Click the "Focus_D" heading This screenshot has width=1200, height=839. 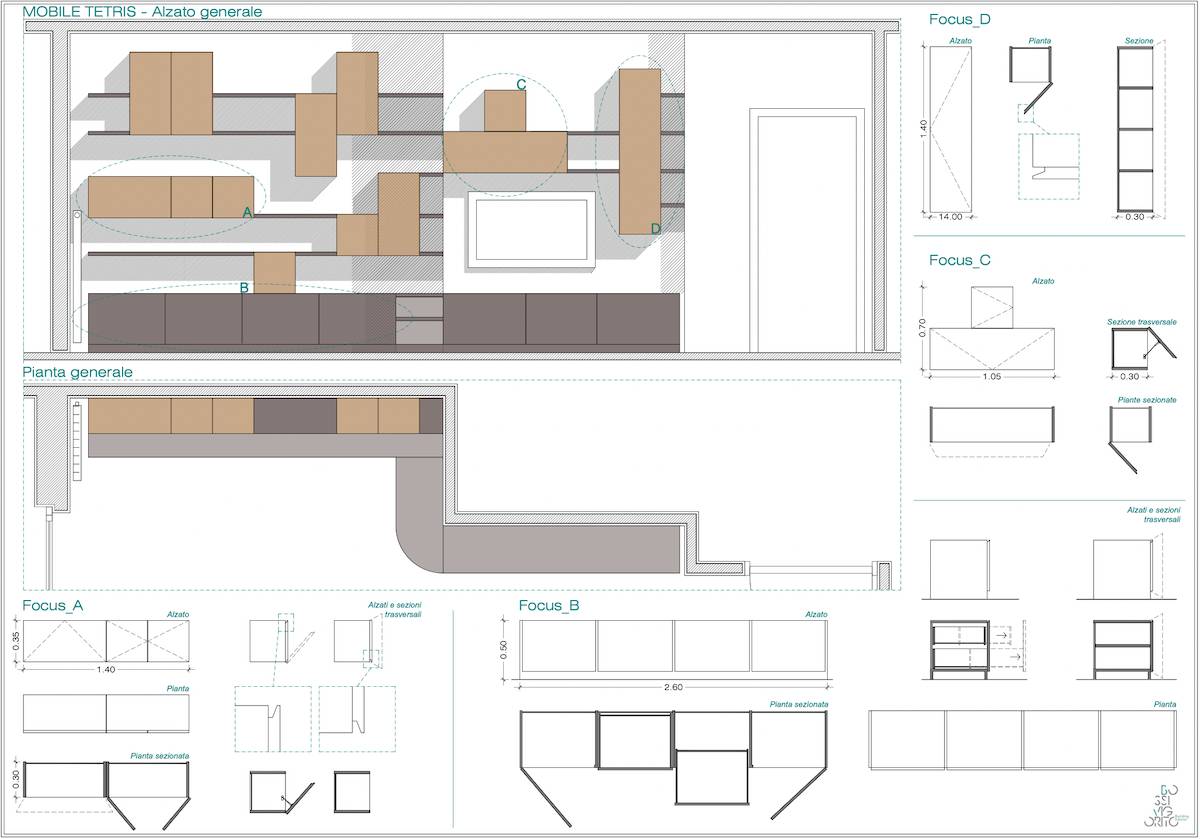tap(959, 19)
